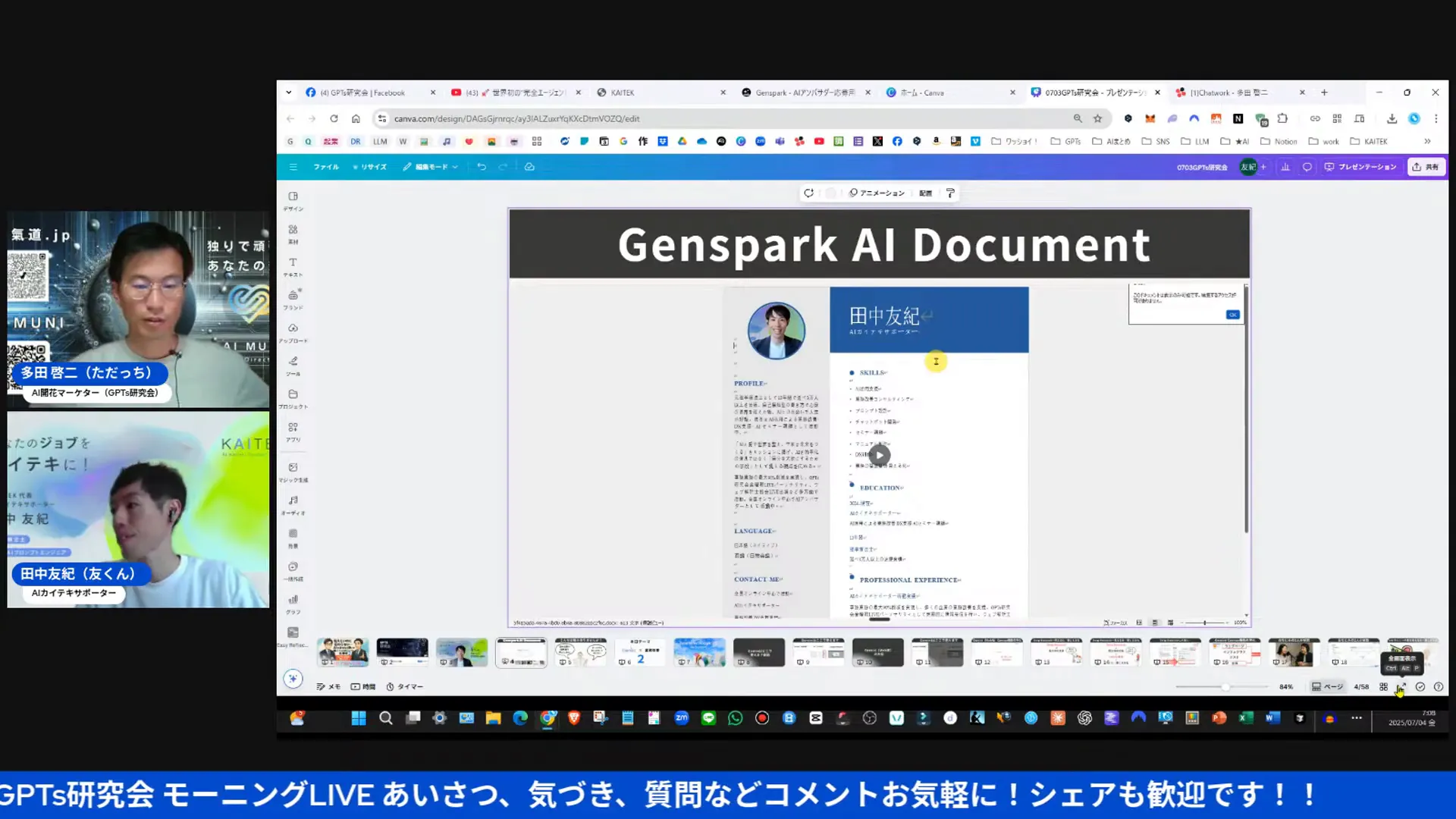Open the Resize menu in Canva

coord(370,167)
